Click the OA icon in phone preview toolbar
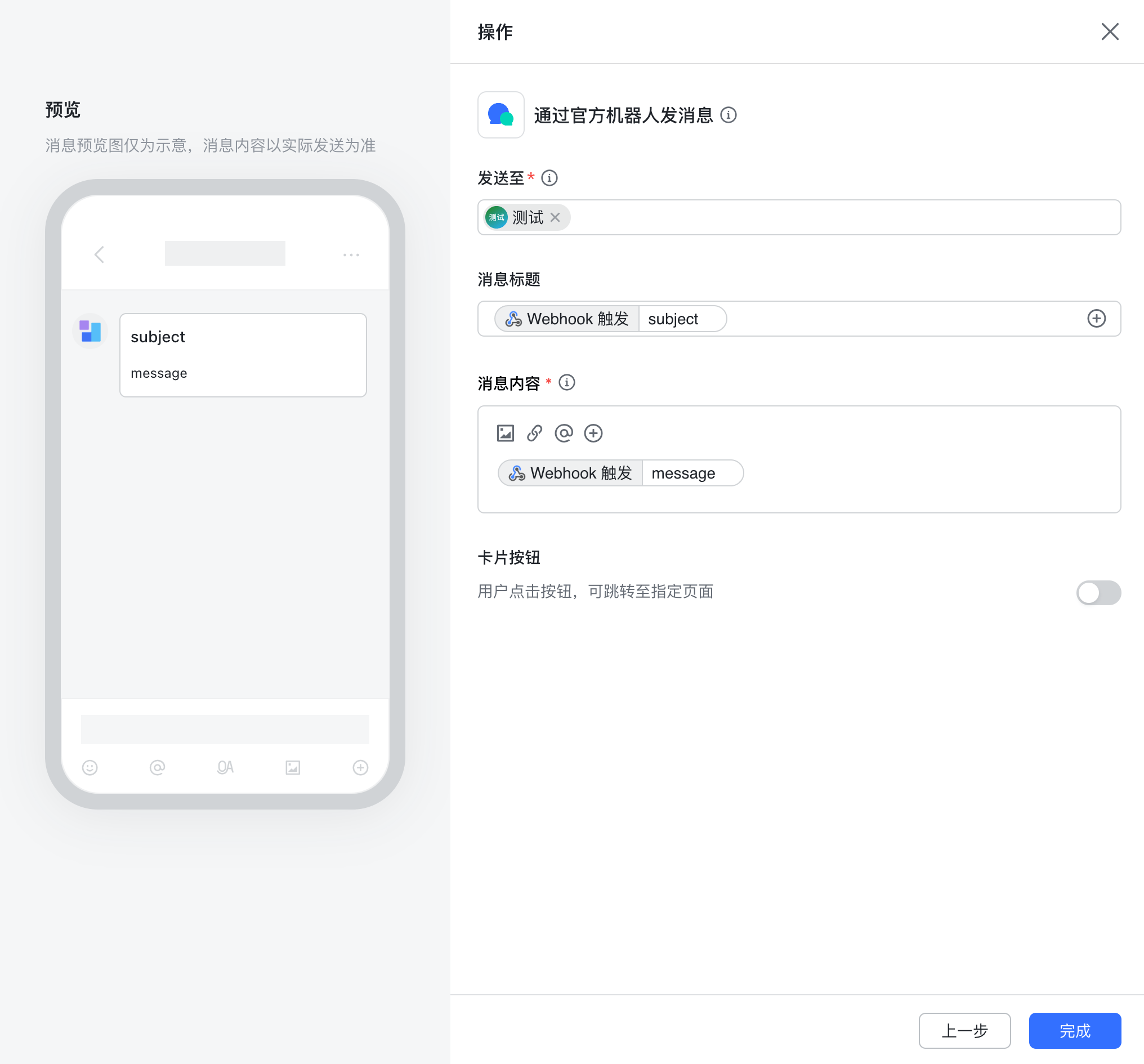 [x=225, y=768]
